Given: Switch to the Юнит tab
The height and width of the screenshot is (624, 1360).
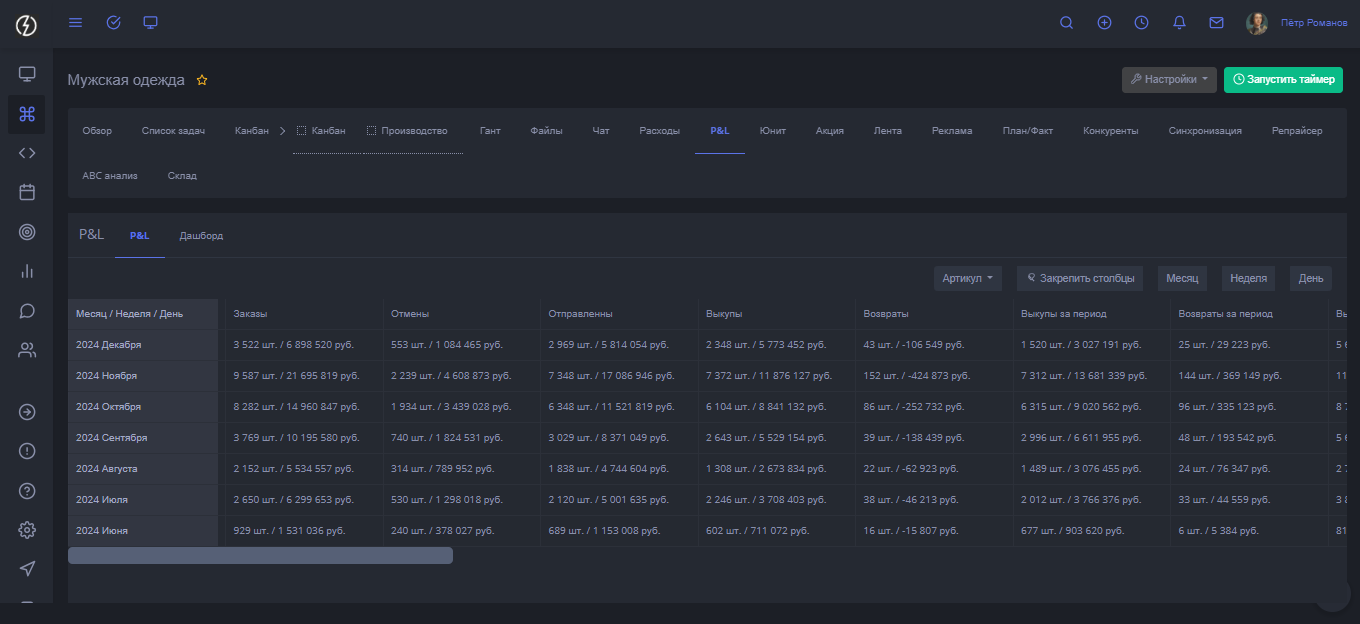Looking at the screenshot, I should click(x=772, y=131).
